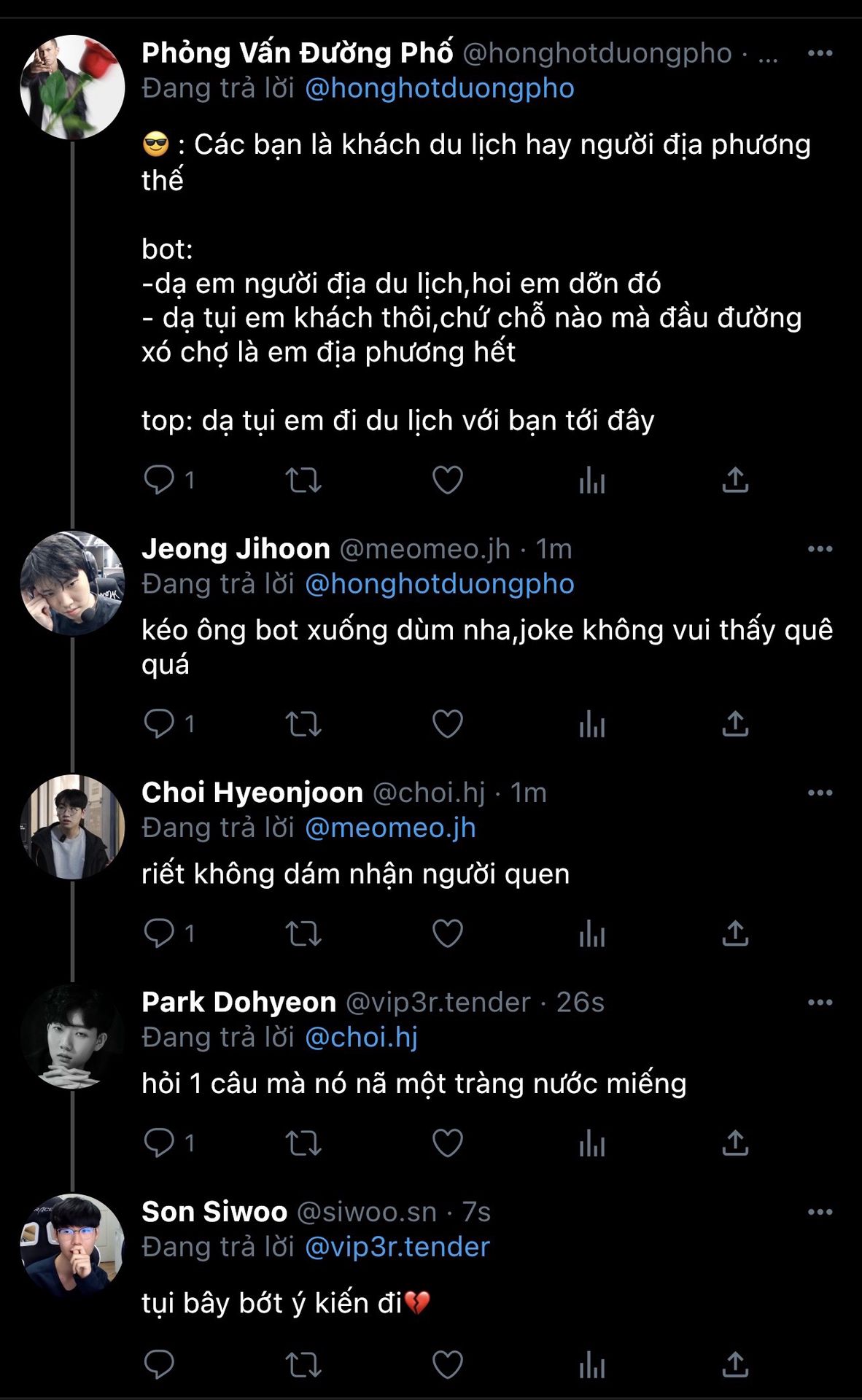Share Jeong Jihoon's reply
Screen dimensions: 862x1400
735,724
